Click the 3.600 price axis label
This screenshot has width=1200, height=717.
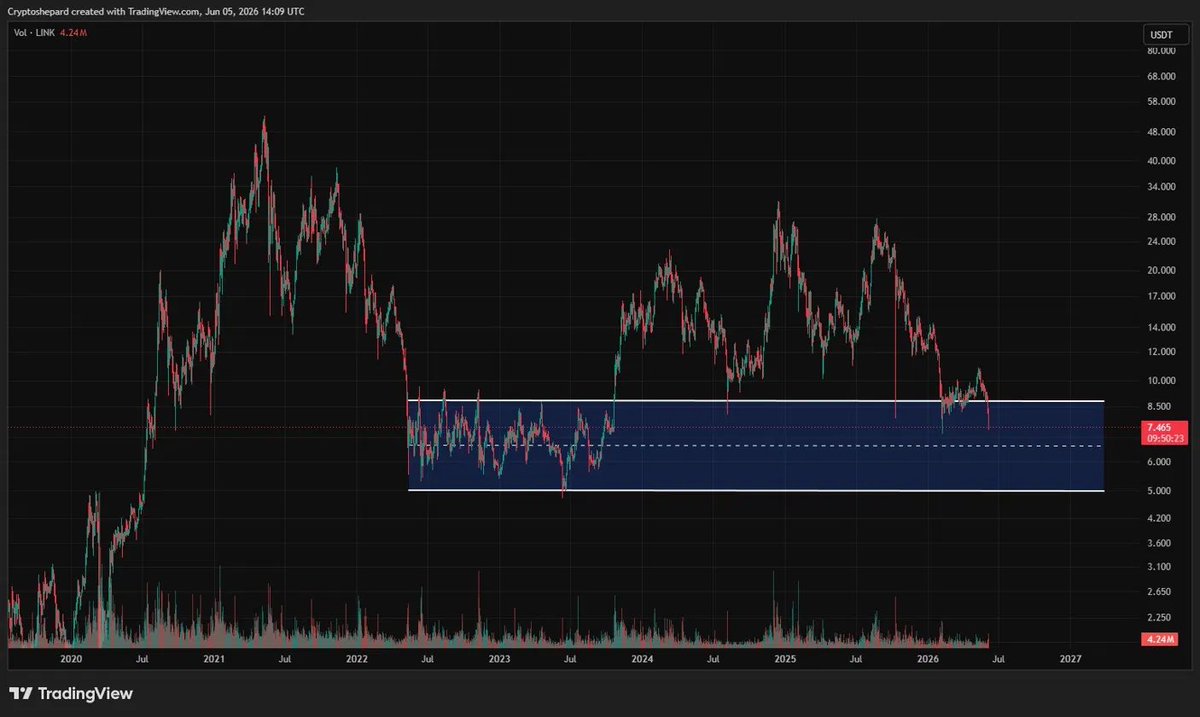tap(1160, 543)
